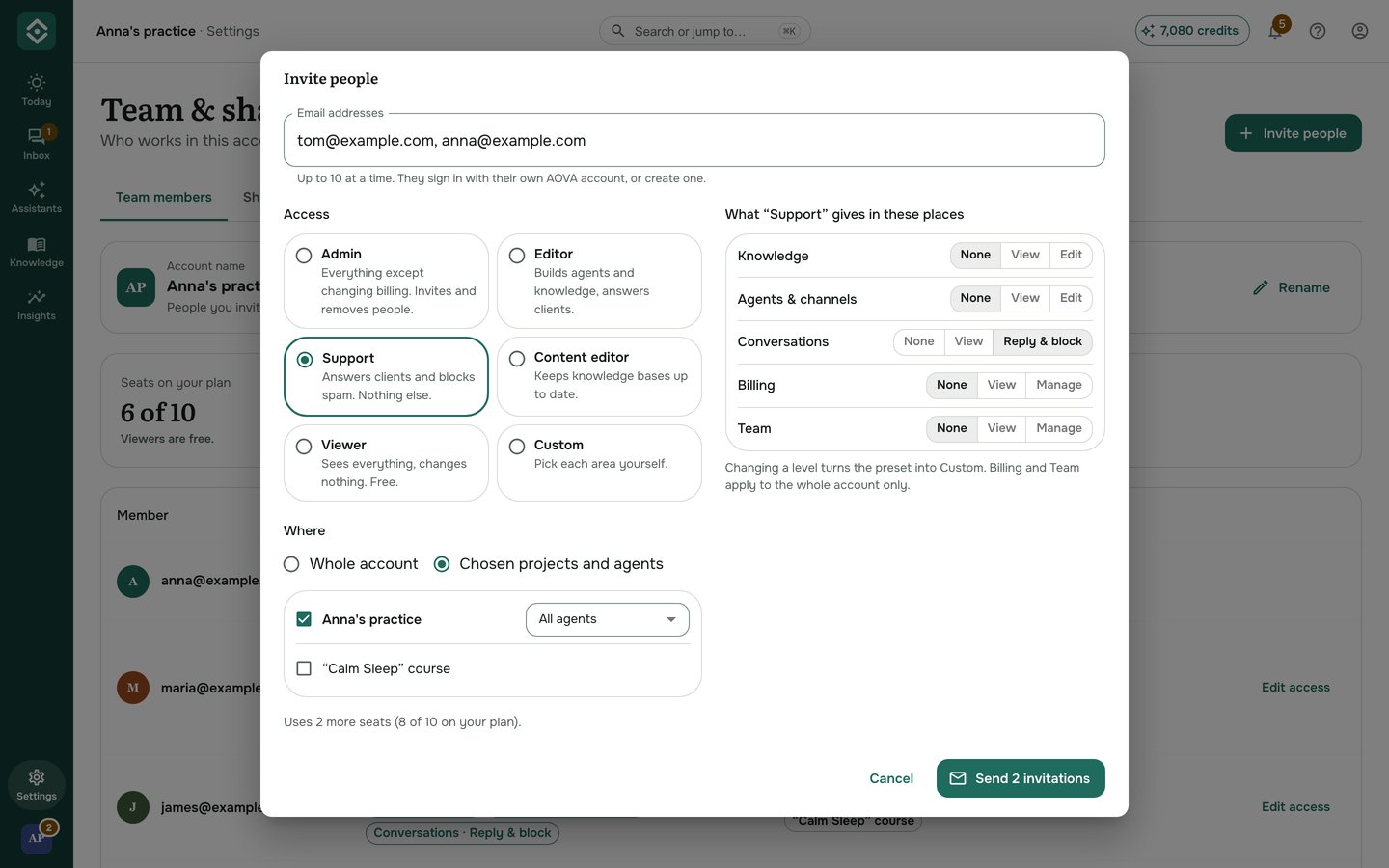Click Edit access for maria@example
Screen dimensions: 1389x868
1295,688
